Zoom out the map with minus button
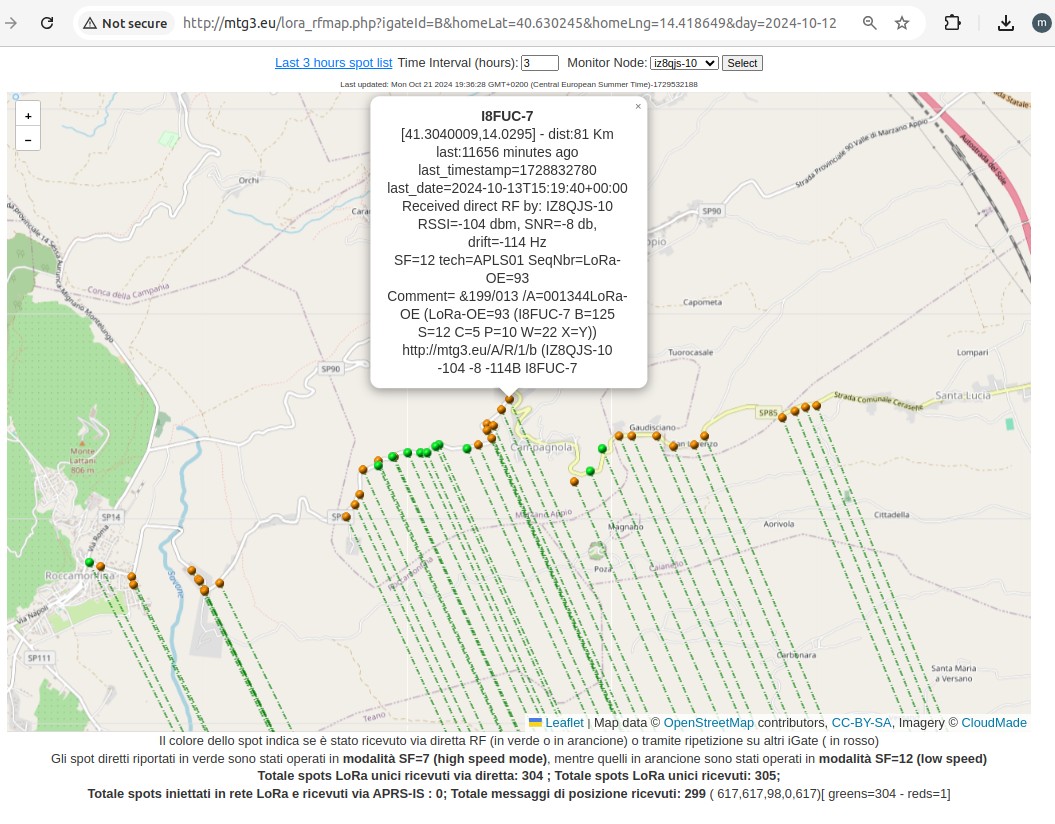 pos(28,139)
